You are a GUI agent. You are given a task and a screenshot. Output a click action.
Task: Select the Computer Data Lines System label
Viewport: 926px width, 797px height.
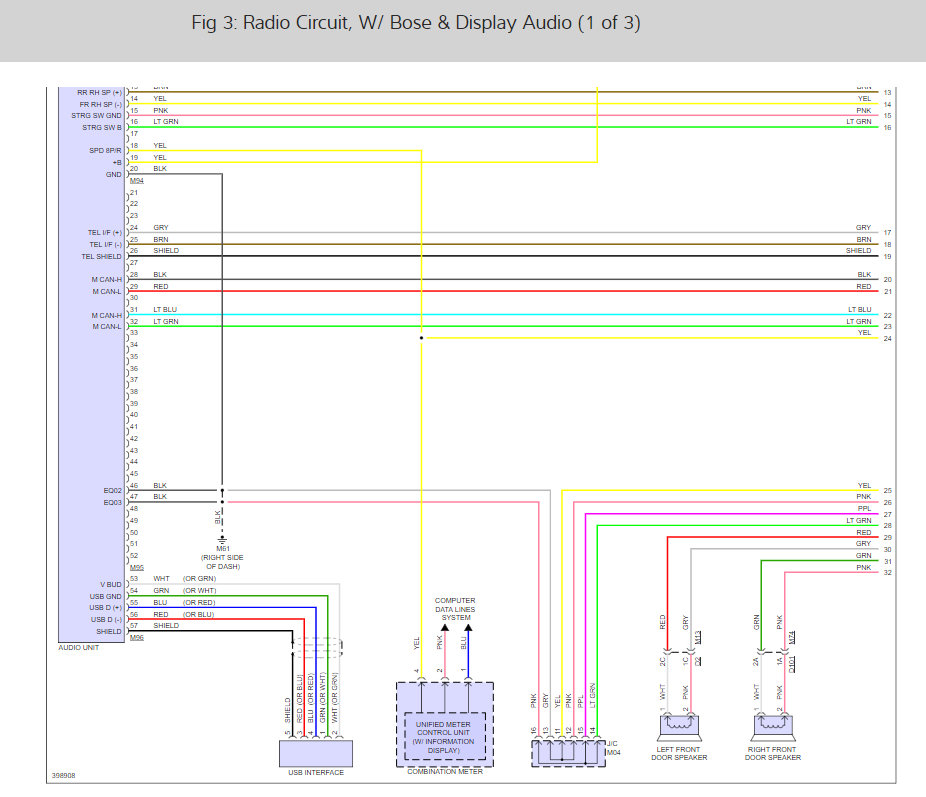point(455,609)
